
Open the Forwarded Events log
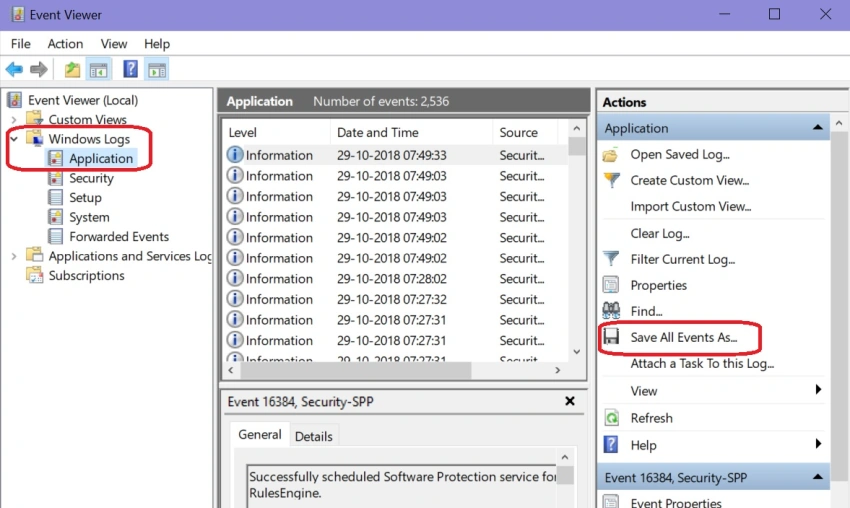(119, 236)
